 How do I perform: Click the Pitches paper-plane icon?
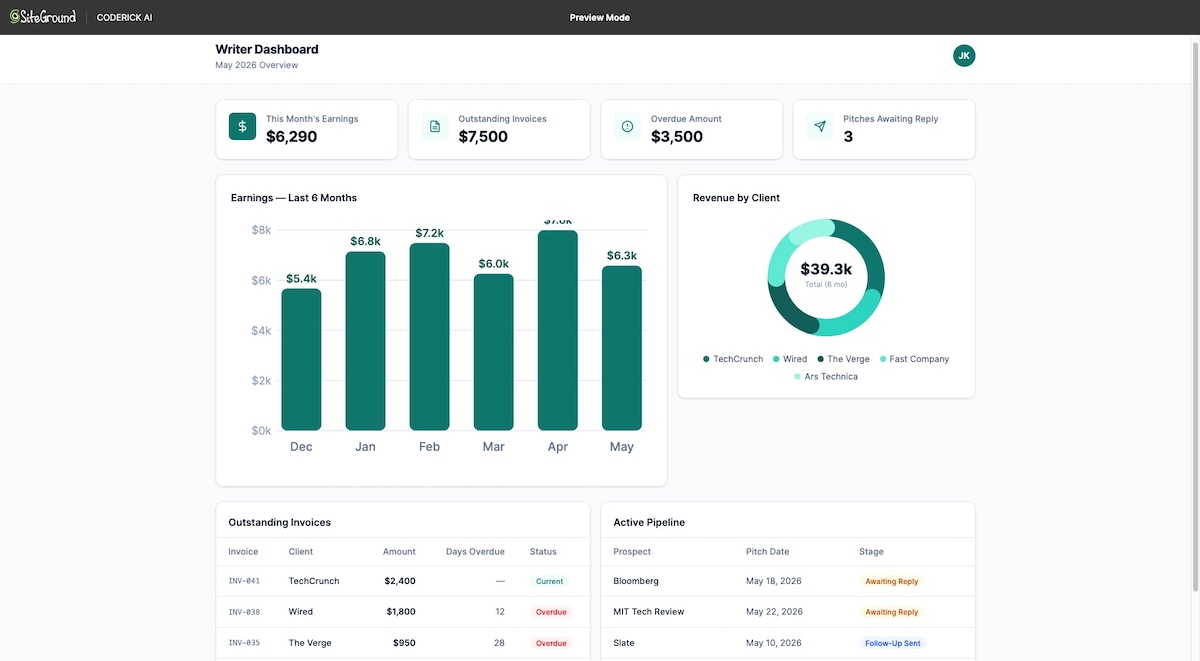[x=820, y=126]
